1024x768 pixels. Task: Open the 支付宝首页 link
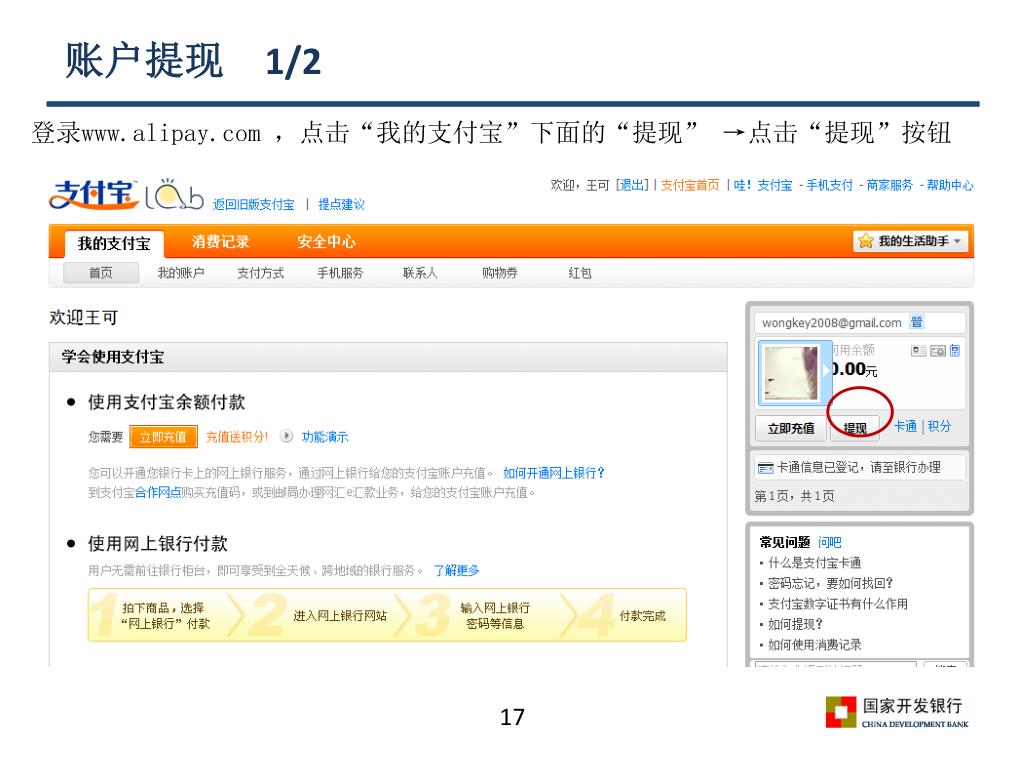[x=690, y=185]
